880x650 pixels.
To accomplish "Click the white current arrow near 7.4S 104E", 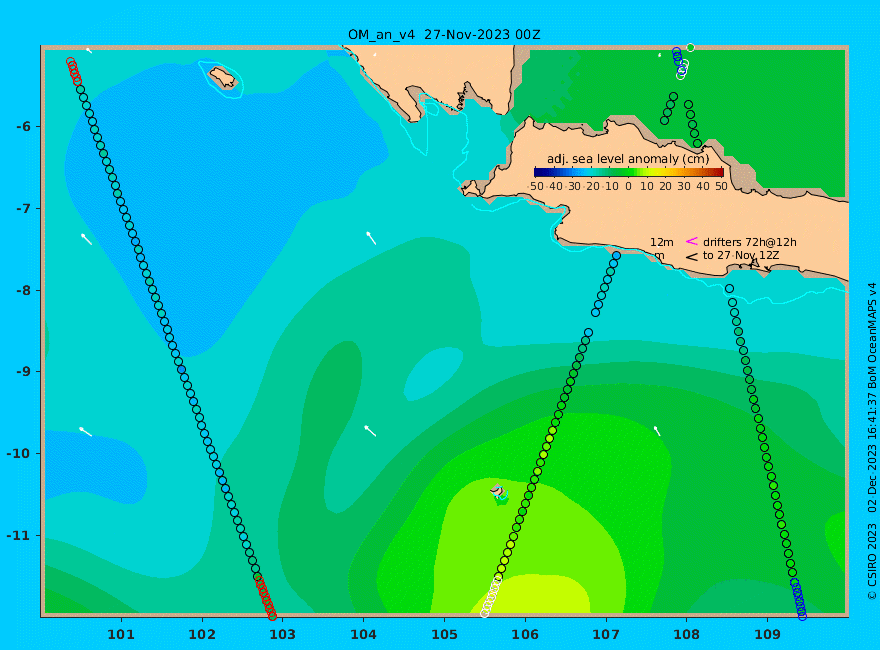I will click(x=371, y=238).
